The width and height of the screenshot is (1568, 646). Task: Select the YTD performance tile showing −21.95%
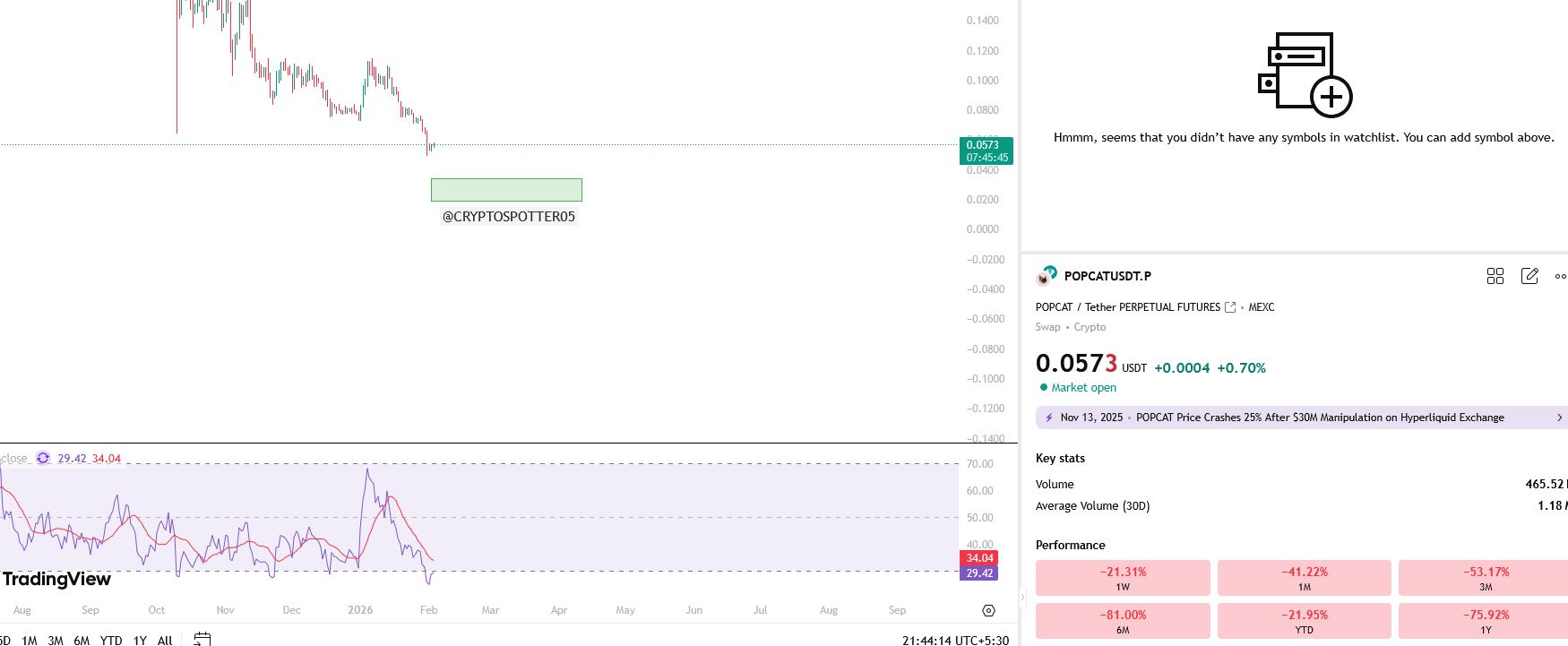click(x=1304, y=621)
